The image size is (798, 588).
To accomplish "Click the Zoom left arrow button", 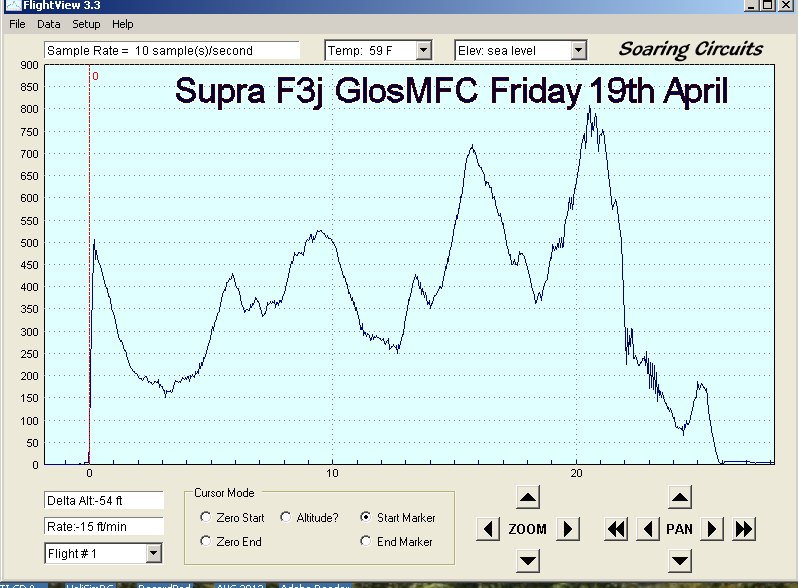I will tap(488, 529).
